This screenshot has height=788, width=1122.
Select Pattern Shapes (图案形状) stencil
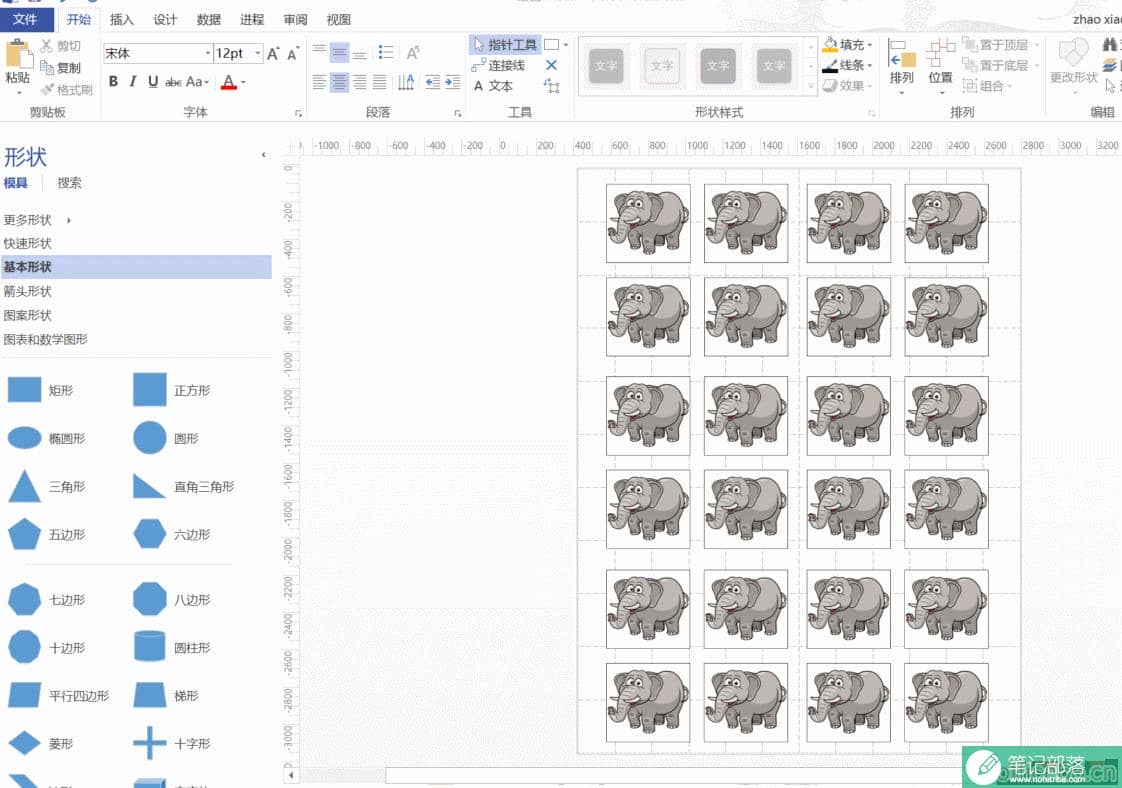27,316
